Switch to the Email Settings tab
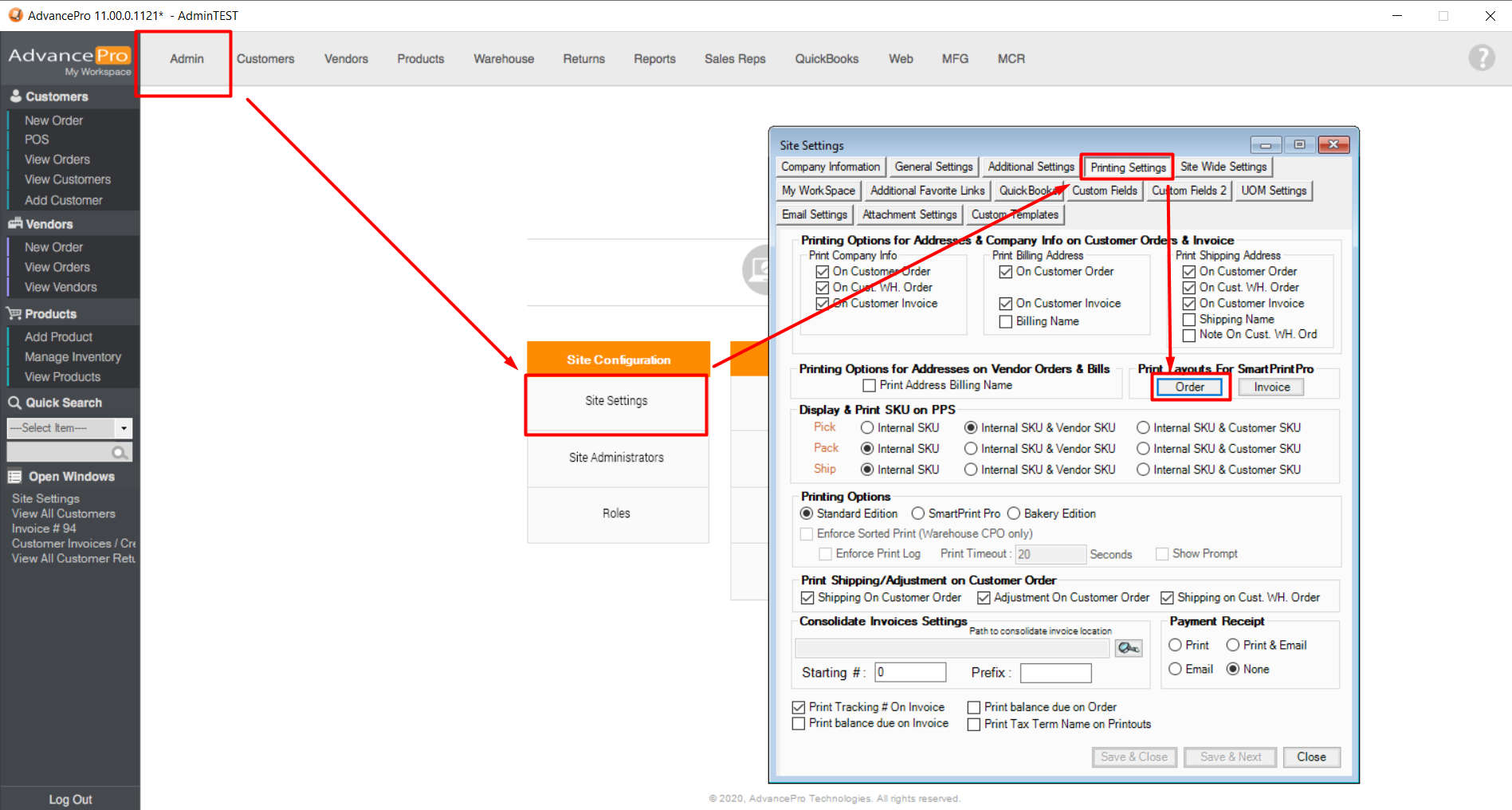This screenshot has width=1512, height=810. (x=814, y=214)
